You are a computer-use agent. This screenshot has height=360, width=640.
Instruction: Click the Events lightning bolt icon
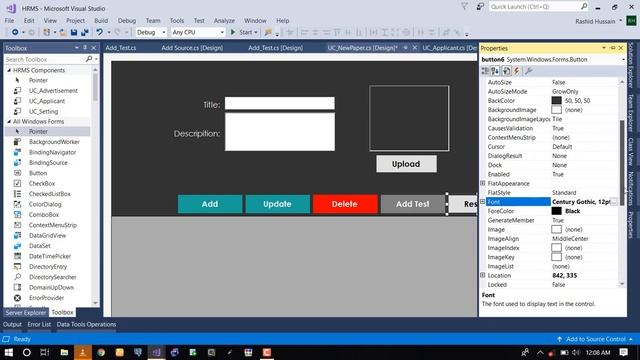click(x=517, y=71)
